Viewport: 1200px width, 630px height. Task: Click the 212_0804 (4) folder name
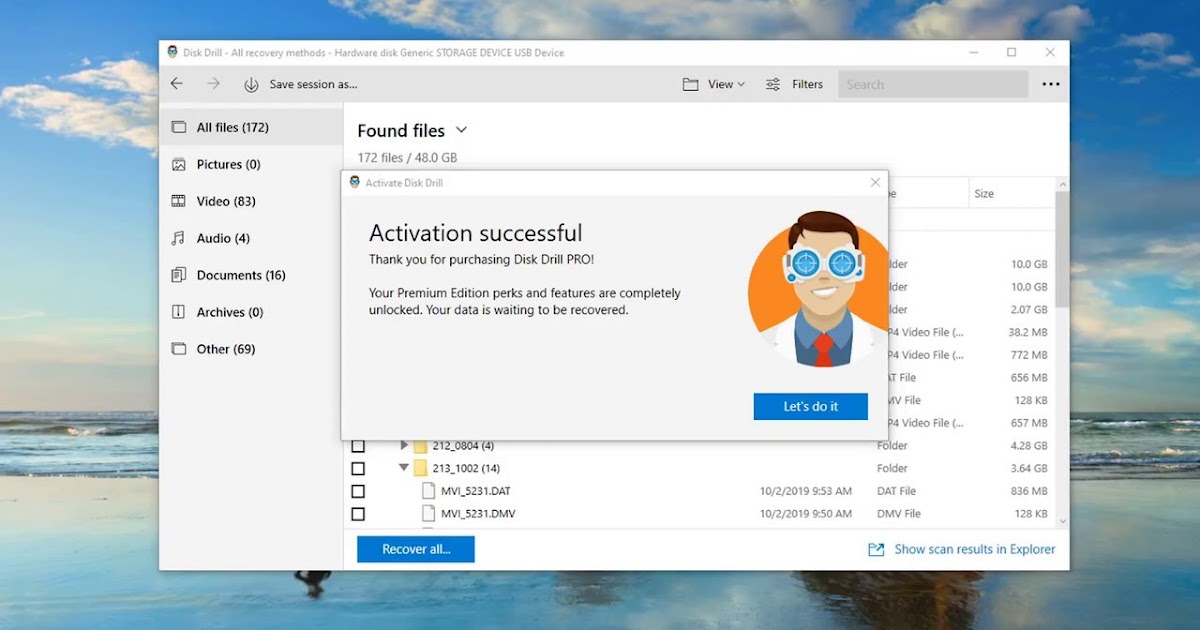(464, 446)
